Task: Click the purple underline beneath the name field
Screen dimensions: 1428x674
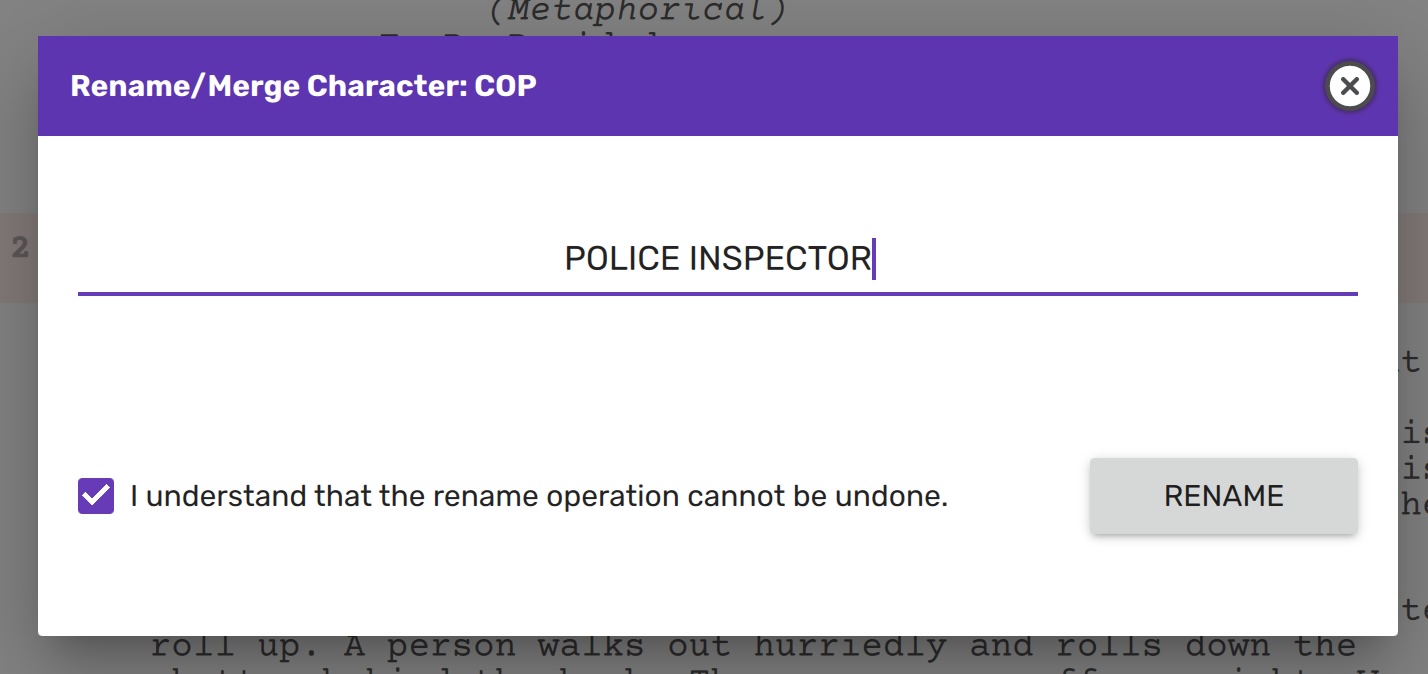Action: [717, 294]
